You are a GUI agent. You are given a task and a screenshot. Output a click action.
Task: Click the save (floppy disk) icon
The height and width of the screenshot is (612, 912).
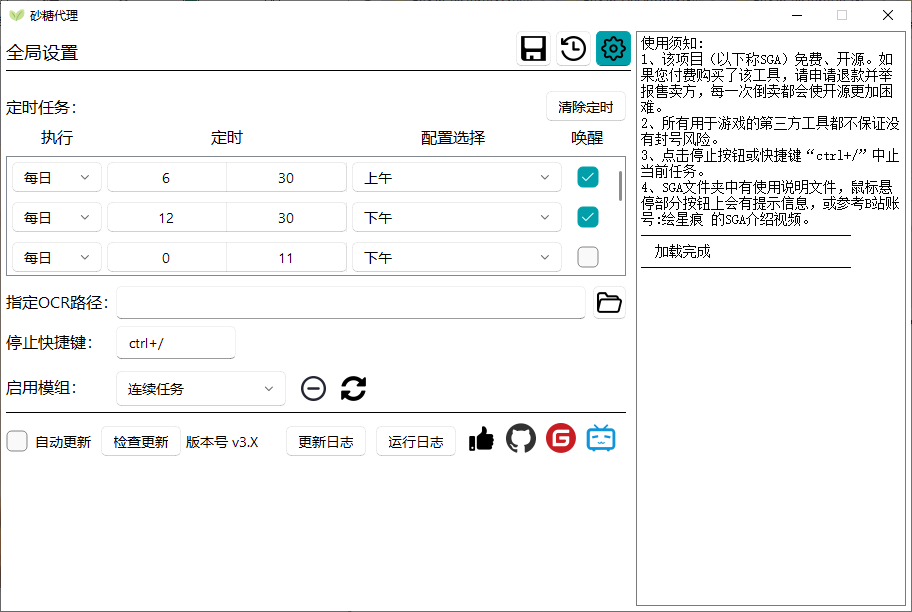pyautogui.click(x=533, y=48)
